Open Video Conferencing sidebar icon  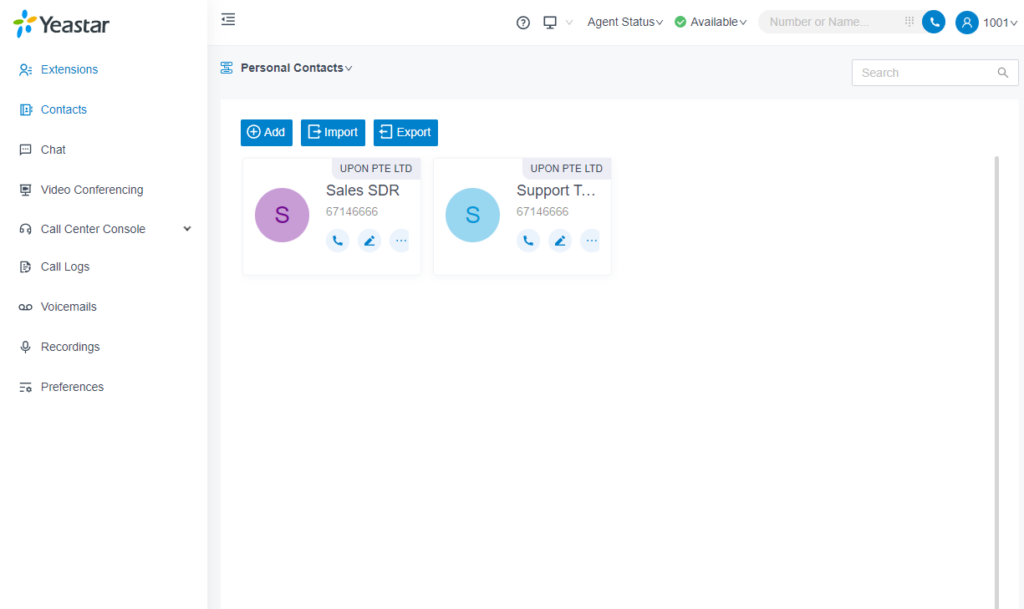(x=24, y=189)
